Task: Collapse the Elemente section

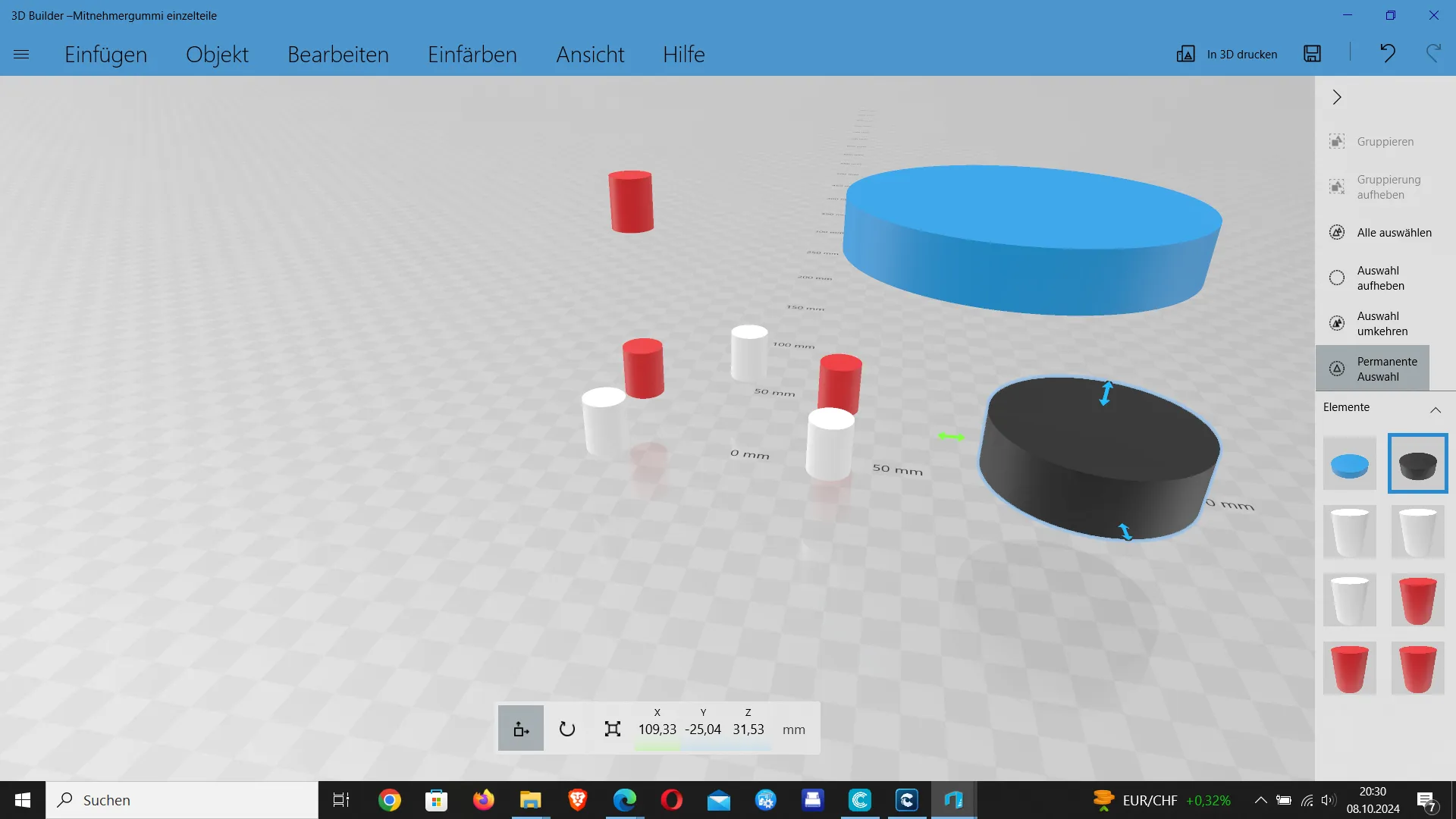Action: click(x=1435, y=409)
